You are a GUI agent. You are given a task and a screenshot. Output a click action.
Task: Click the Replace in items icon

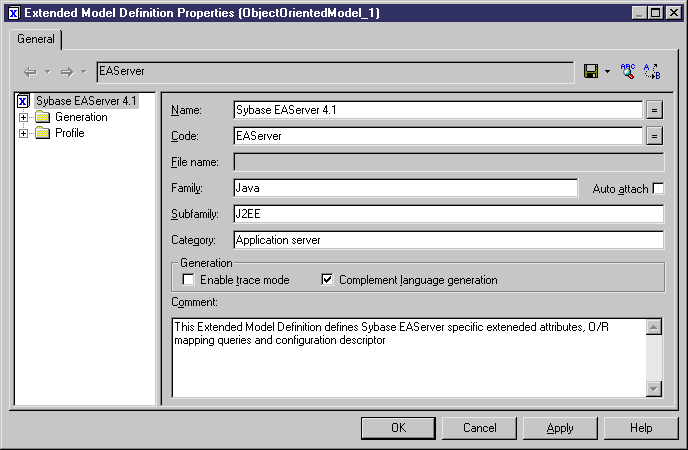652,71
